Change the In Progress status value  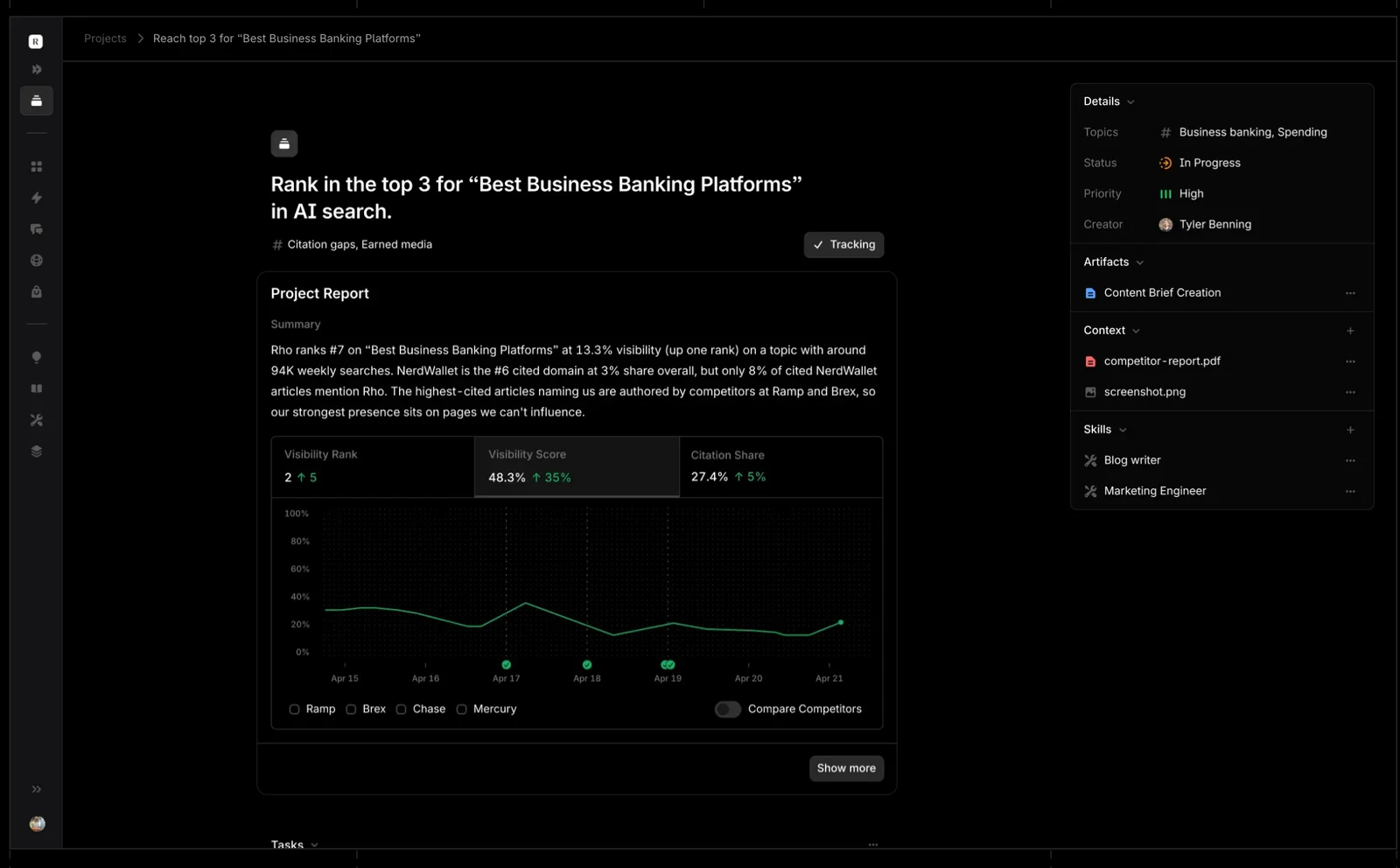pyautogui.click(x=1200, y=163)
